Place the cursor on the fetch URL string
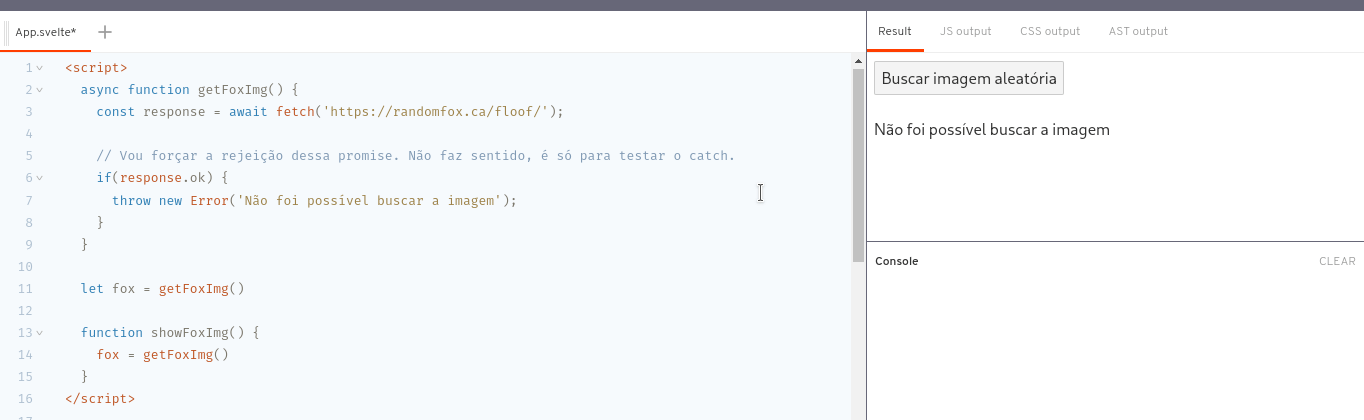Screen dimensions: 1364x420 pos(436,111)
